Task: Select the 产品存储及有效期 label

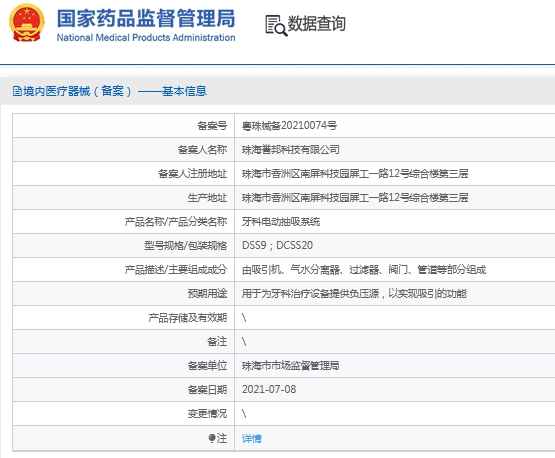Action: click(187, 318)
